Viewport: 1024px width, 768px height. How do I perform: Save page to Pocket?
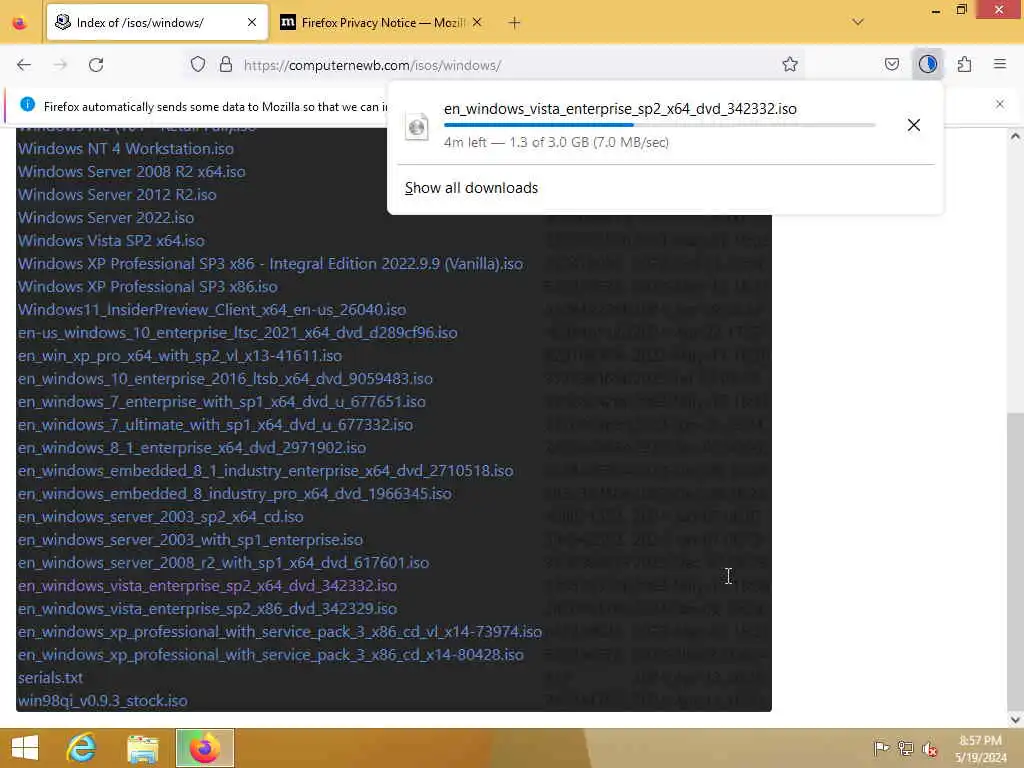(x=892, y=65)
